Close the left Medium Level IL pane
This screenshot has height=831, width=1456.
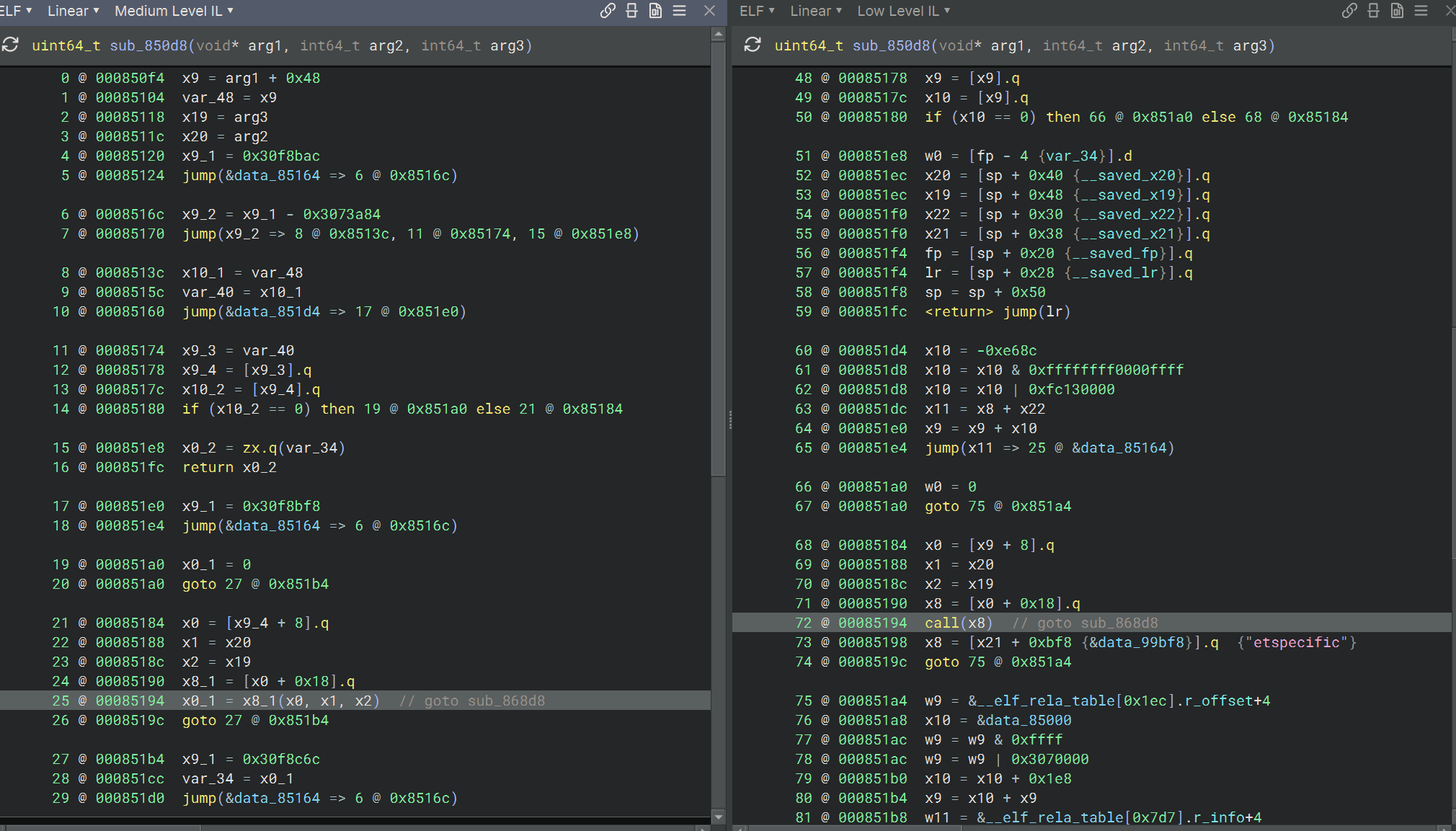709,10
